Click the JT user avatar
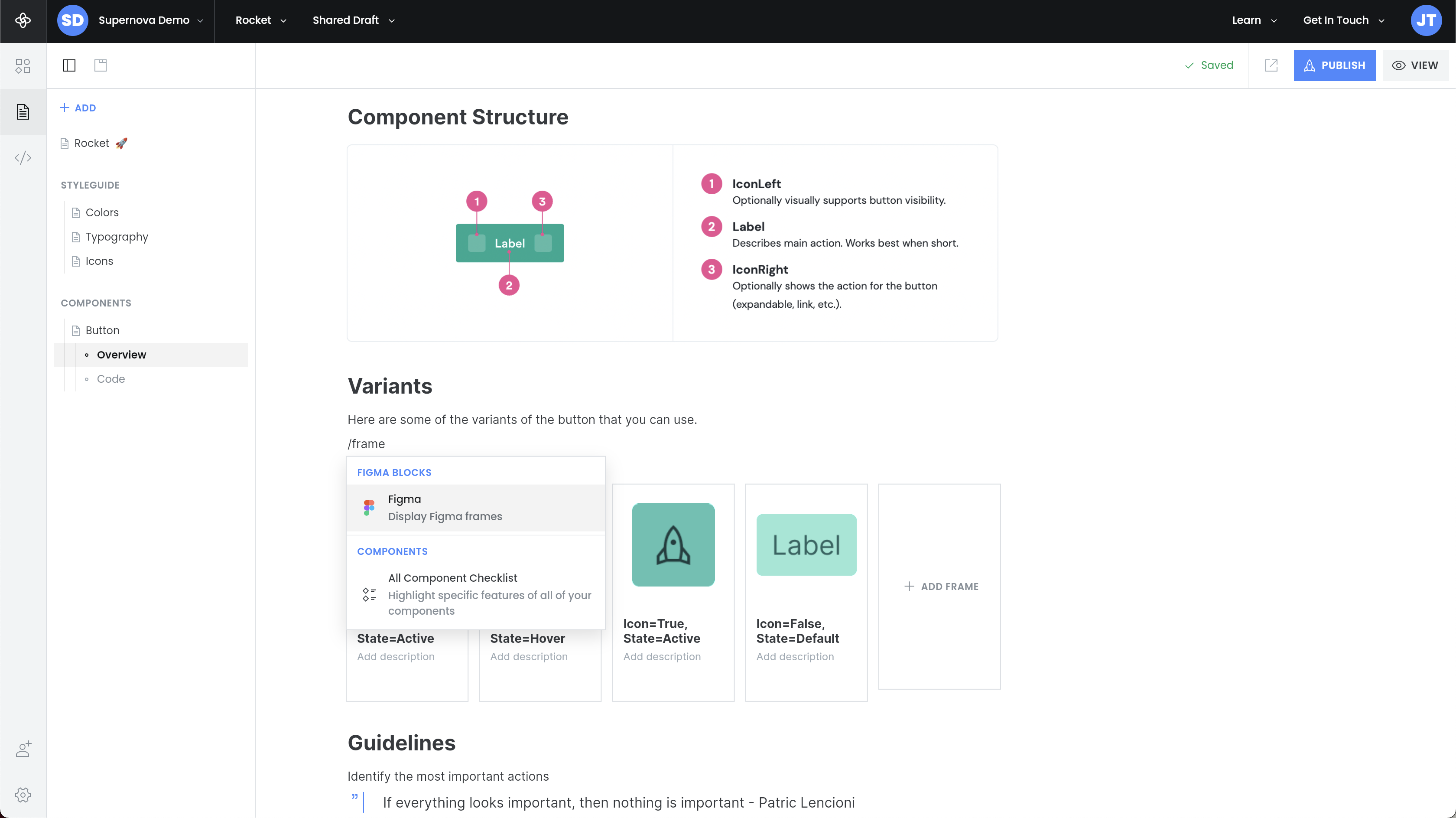 [x=1426, y=21]
